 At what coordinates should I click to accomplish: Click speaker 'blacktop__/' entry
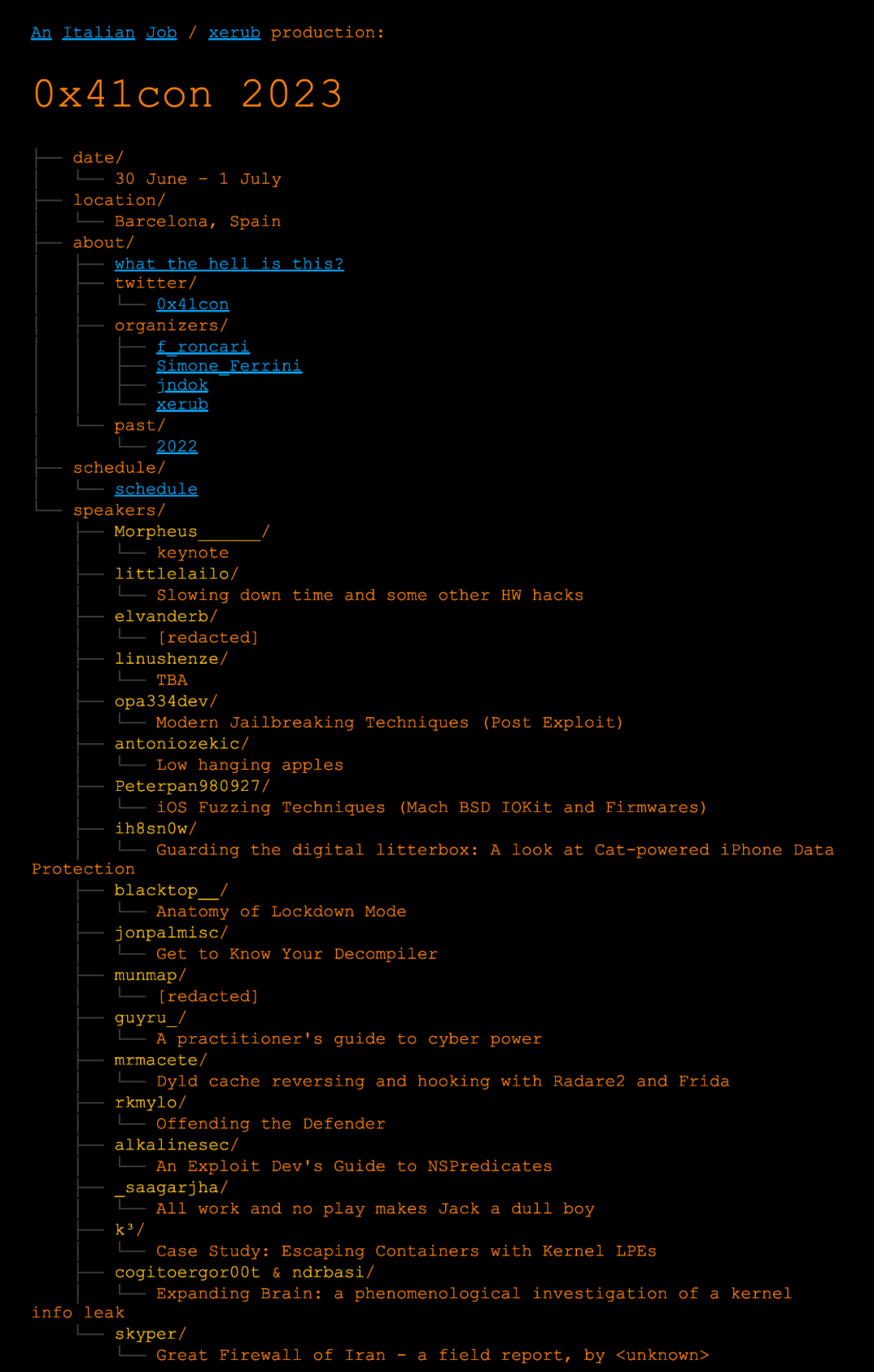[x=172, y=890]
